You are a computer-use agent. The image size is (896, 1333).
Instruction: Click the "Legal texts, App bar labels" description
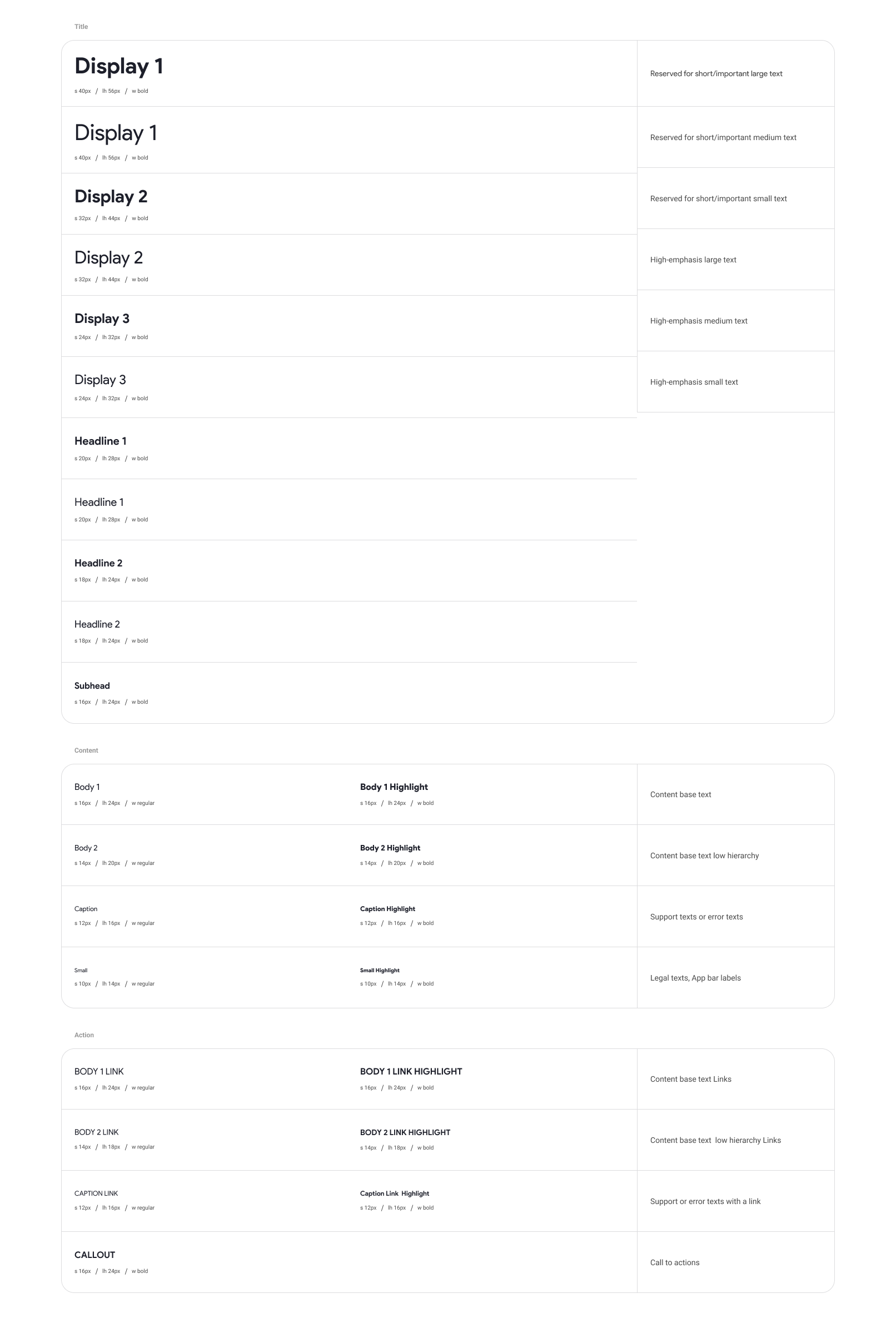pos(695,978)
